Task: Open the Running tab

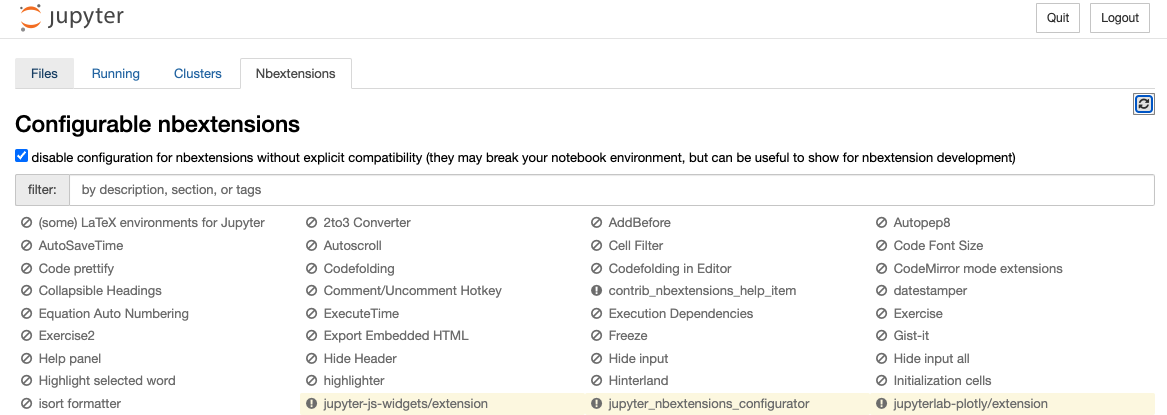Action: [115, 74]
